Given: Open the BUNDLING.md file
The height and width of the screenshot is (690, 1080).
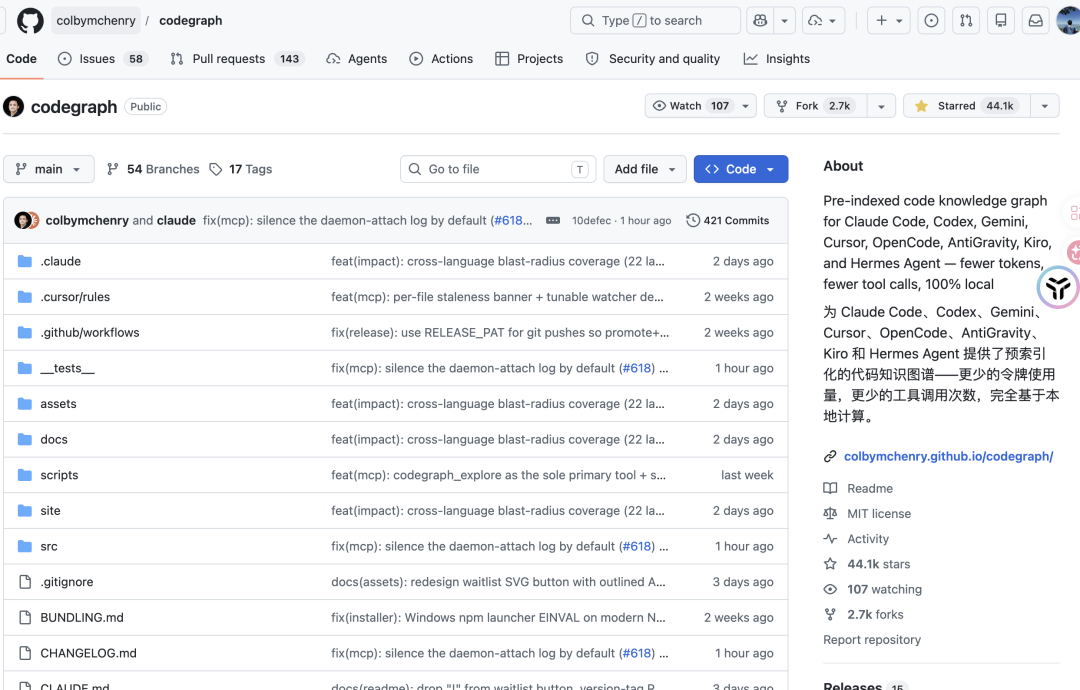Looking at the screenshot, I should point(82,618).
